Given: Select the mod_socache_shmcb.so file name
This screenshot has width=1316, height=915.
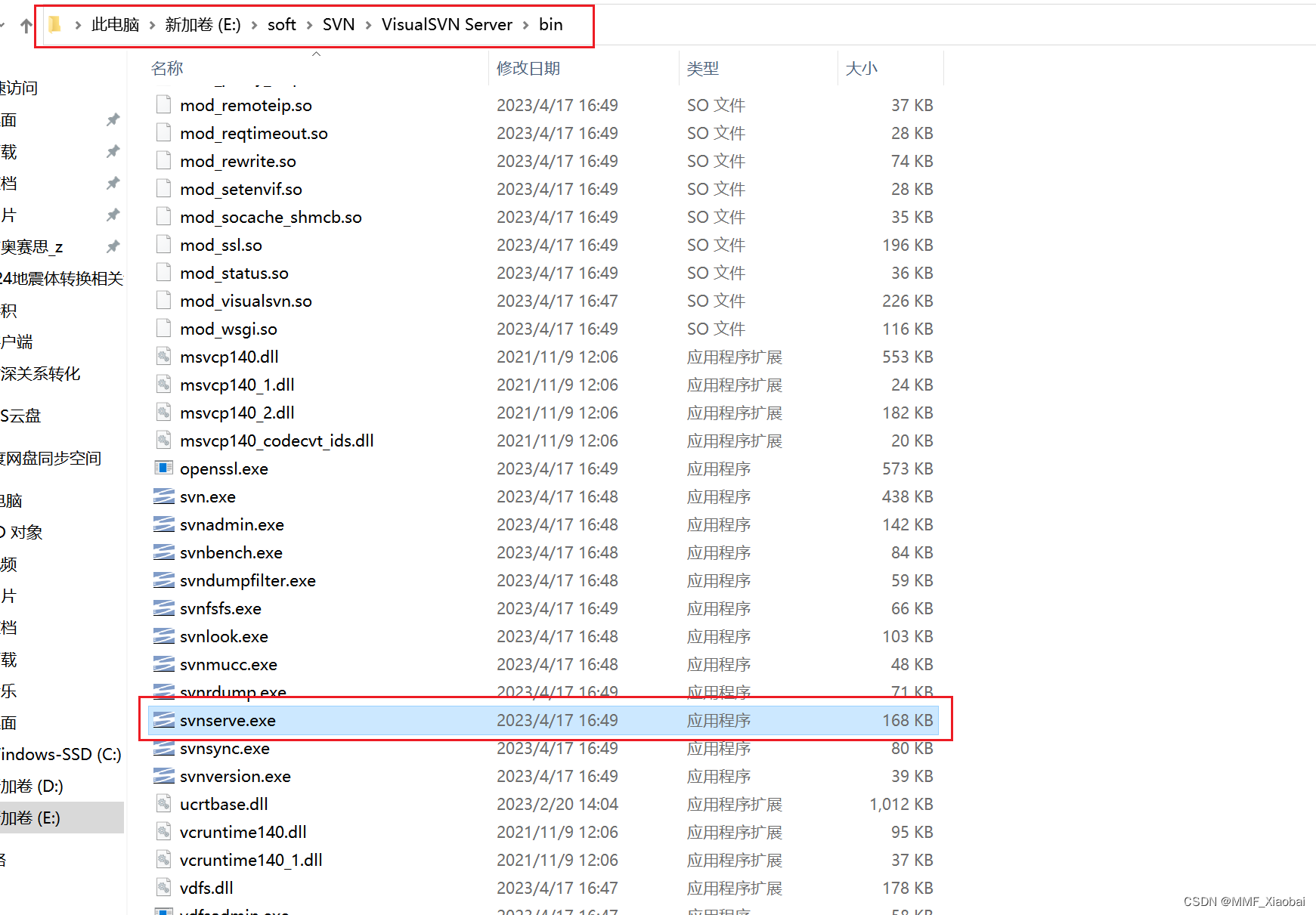Looking at the screenshot, I should pos(271,217).
